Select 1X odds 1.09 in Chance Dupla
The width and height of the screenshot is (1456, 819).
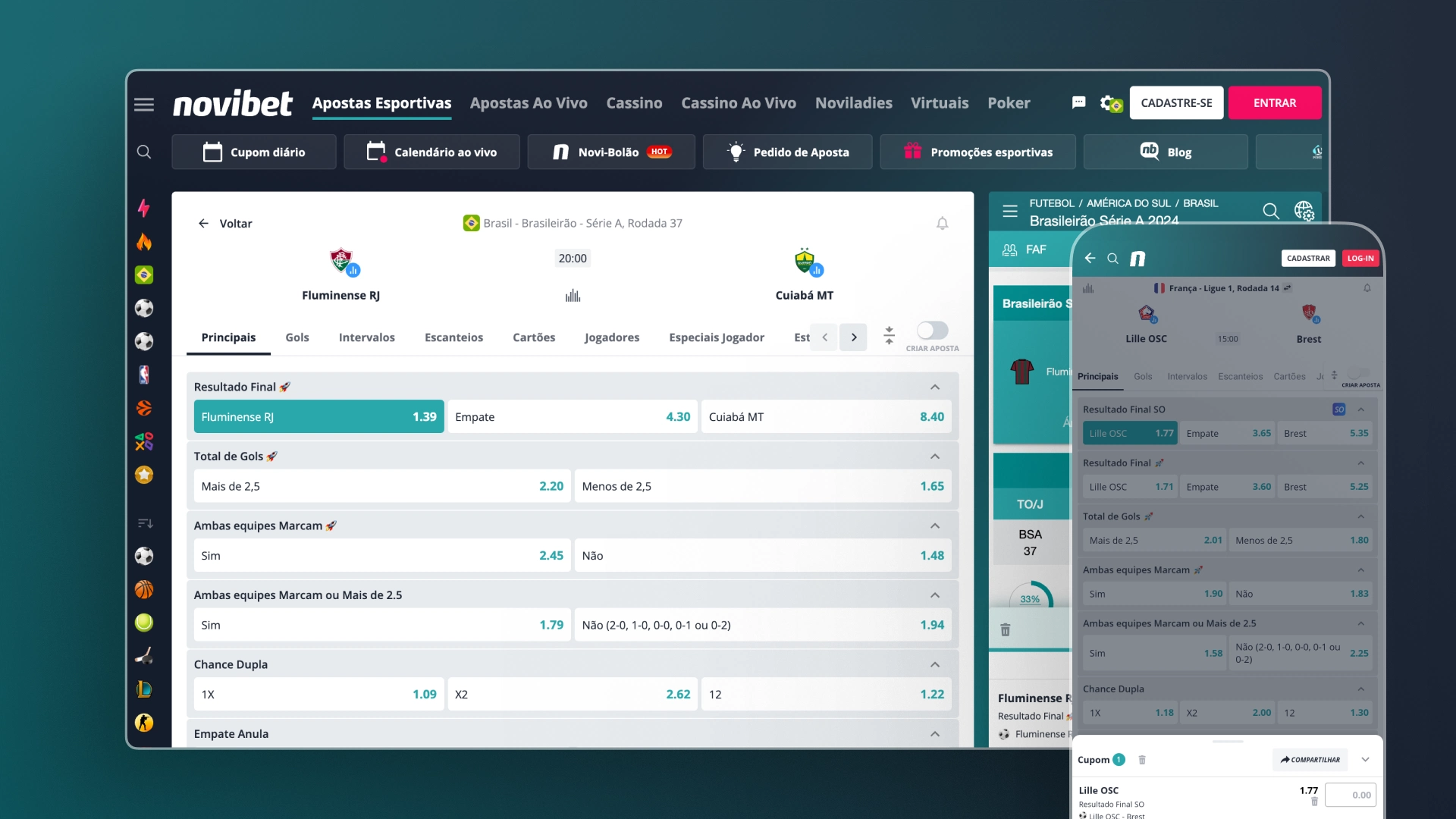(x=319, y=694)
